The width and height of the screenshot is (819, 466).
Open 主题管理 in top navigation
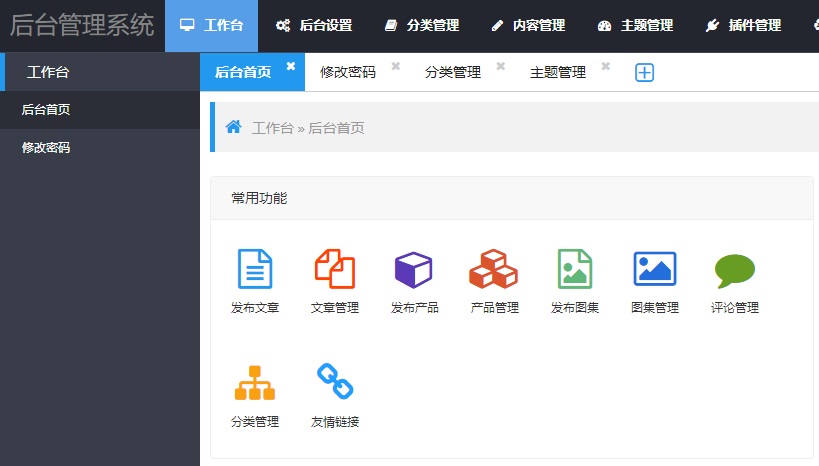[x=636, y=26]
